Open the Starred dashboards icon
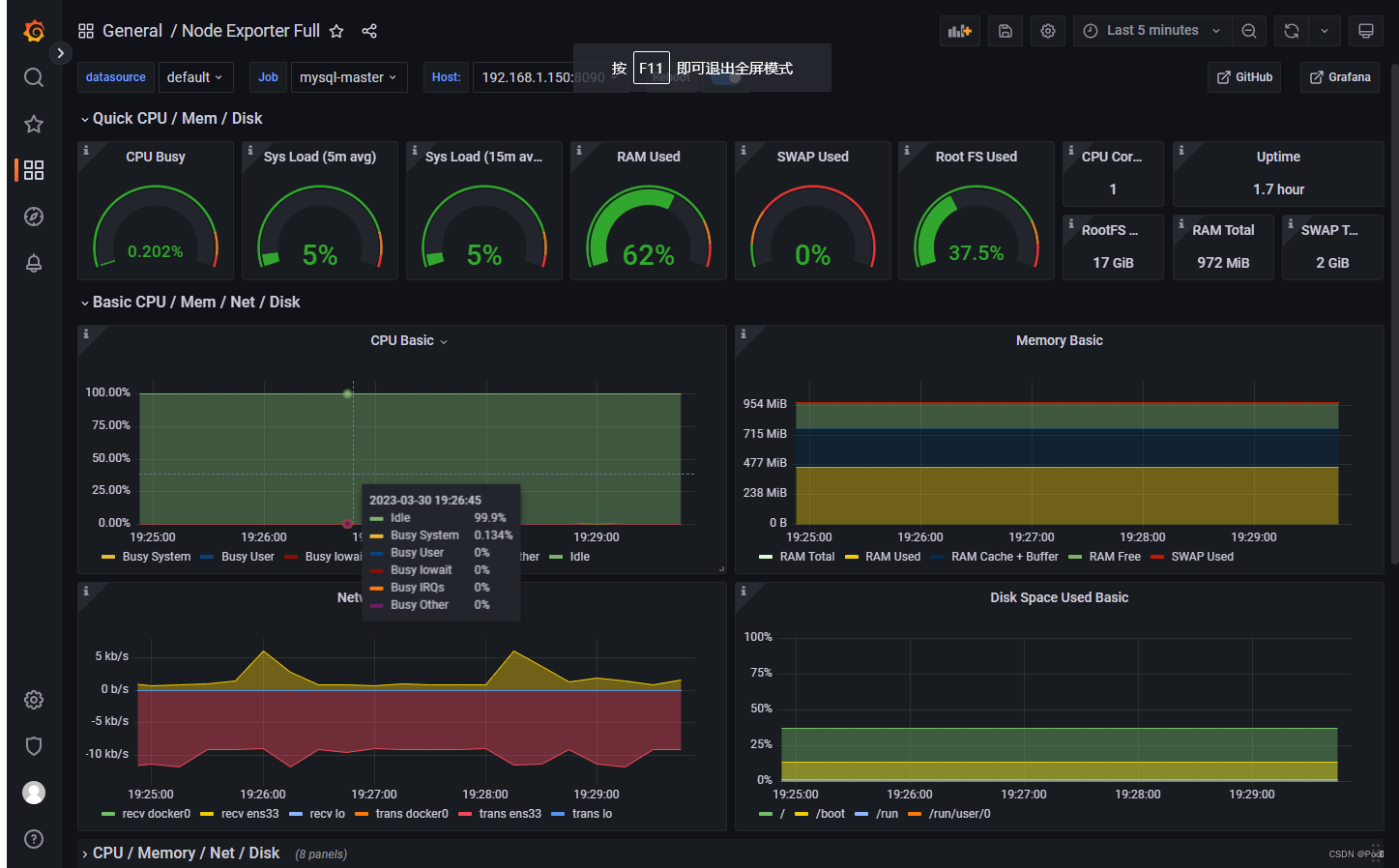Screen dimensions: 1399x868 [34, 124]
